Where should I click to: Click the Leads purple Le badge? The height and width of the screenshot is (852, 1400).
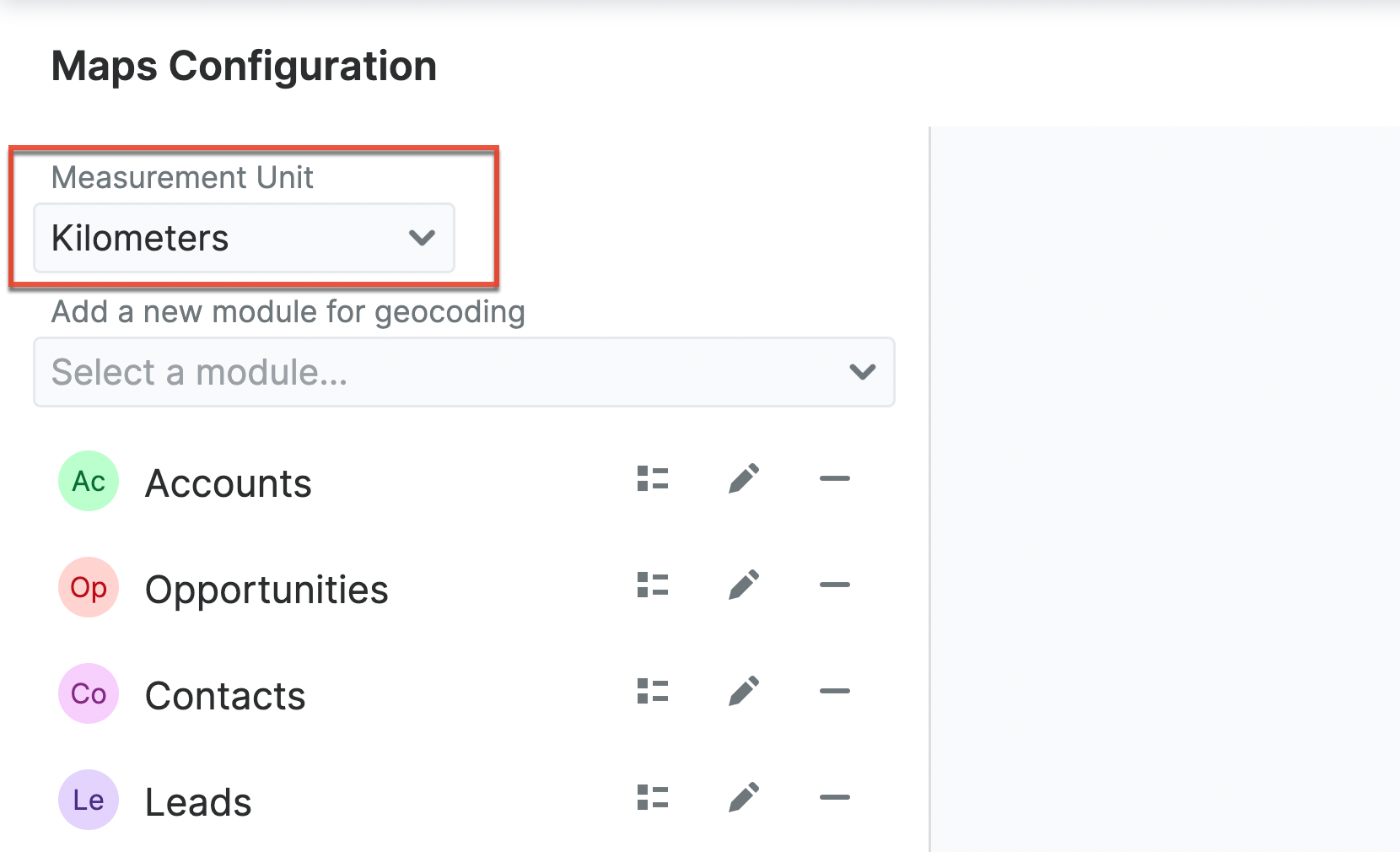[x=89, y=800]
